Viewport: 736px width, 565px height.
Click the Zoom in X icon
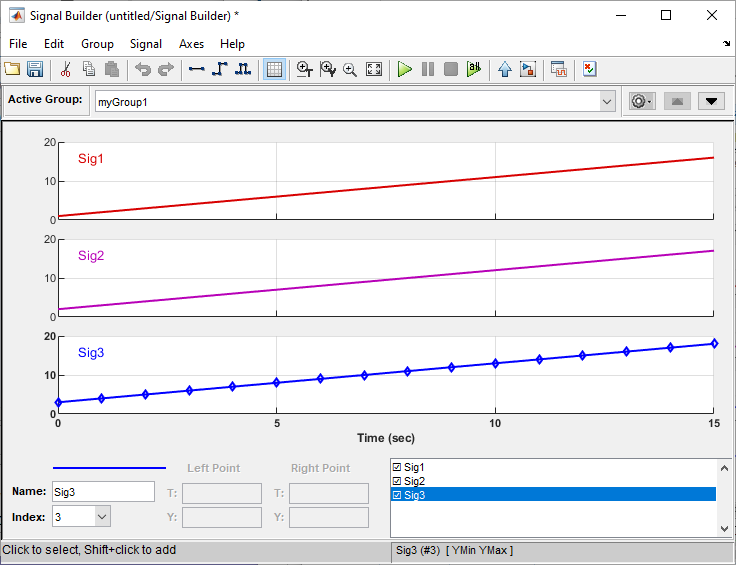(x=305, y=70)
